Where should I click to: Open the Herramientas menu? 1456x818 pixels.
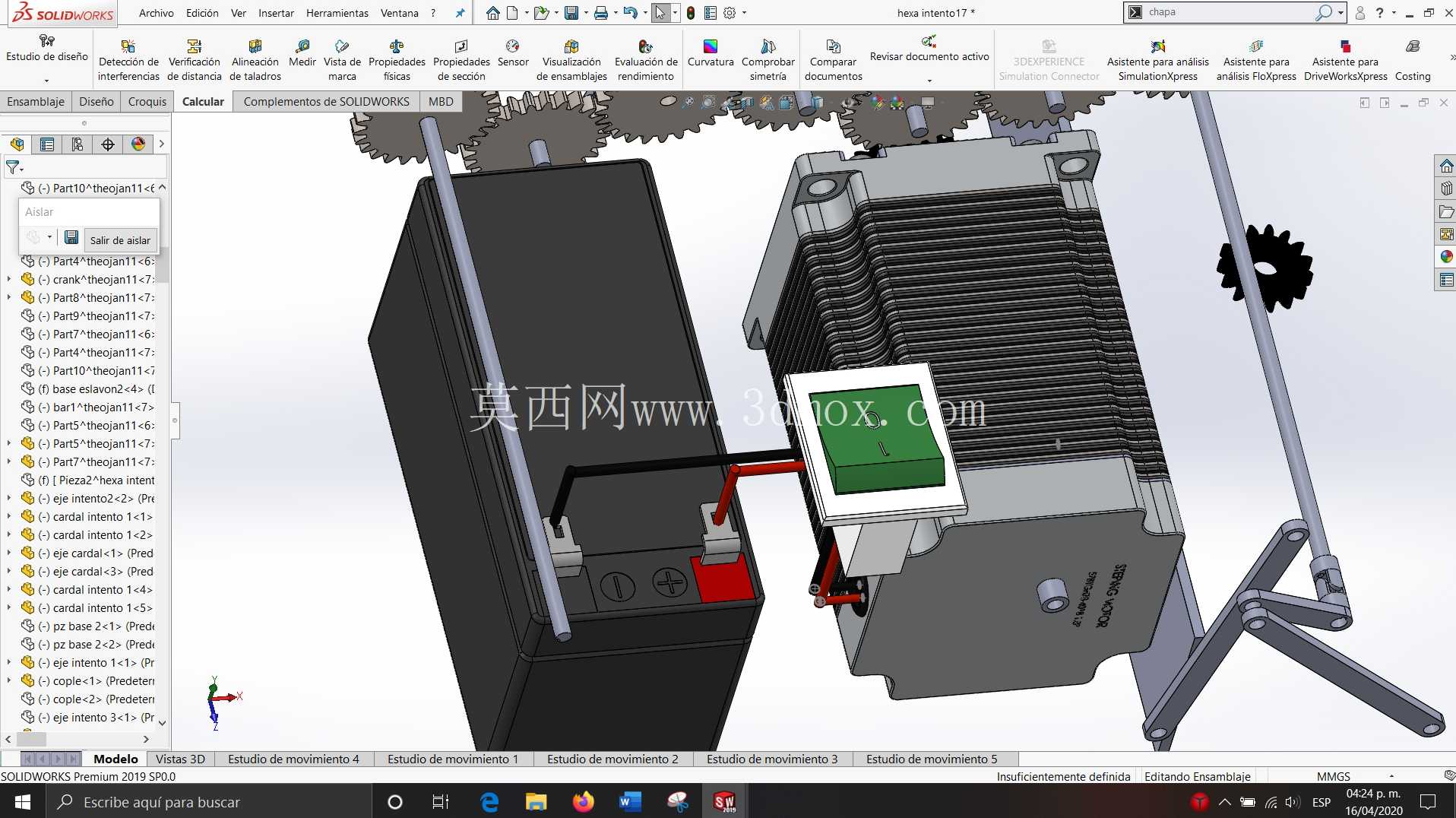pos(337,13)
